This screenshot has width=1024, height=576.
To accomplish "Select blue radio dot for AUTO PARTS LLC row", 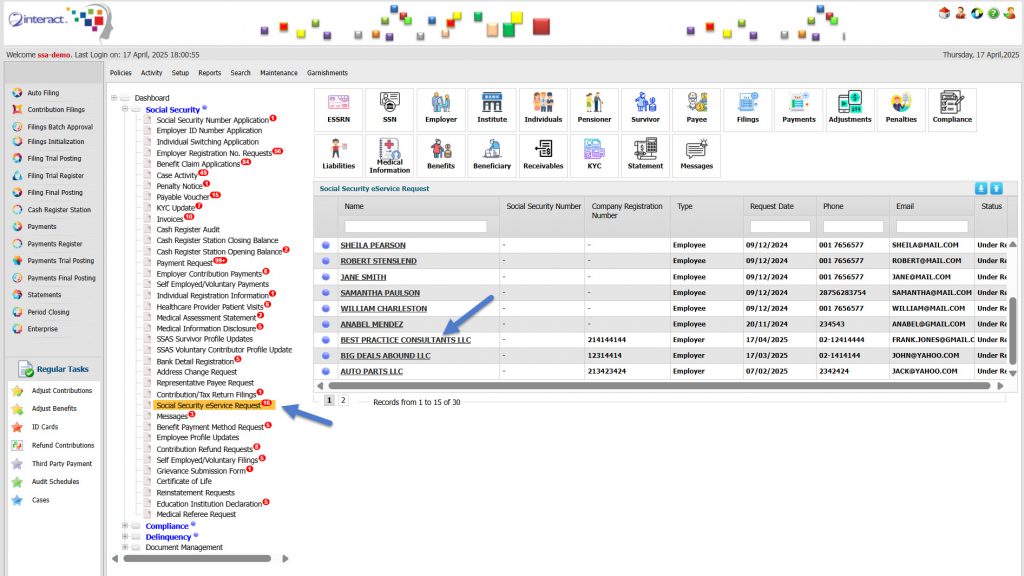I will pos(326,372).
